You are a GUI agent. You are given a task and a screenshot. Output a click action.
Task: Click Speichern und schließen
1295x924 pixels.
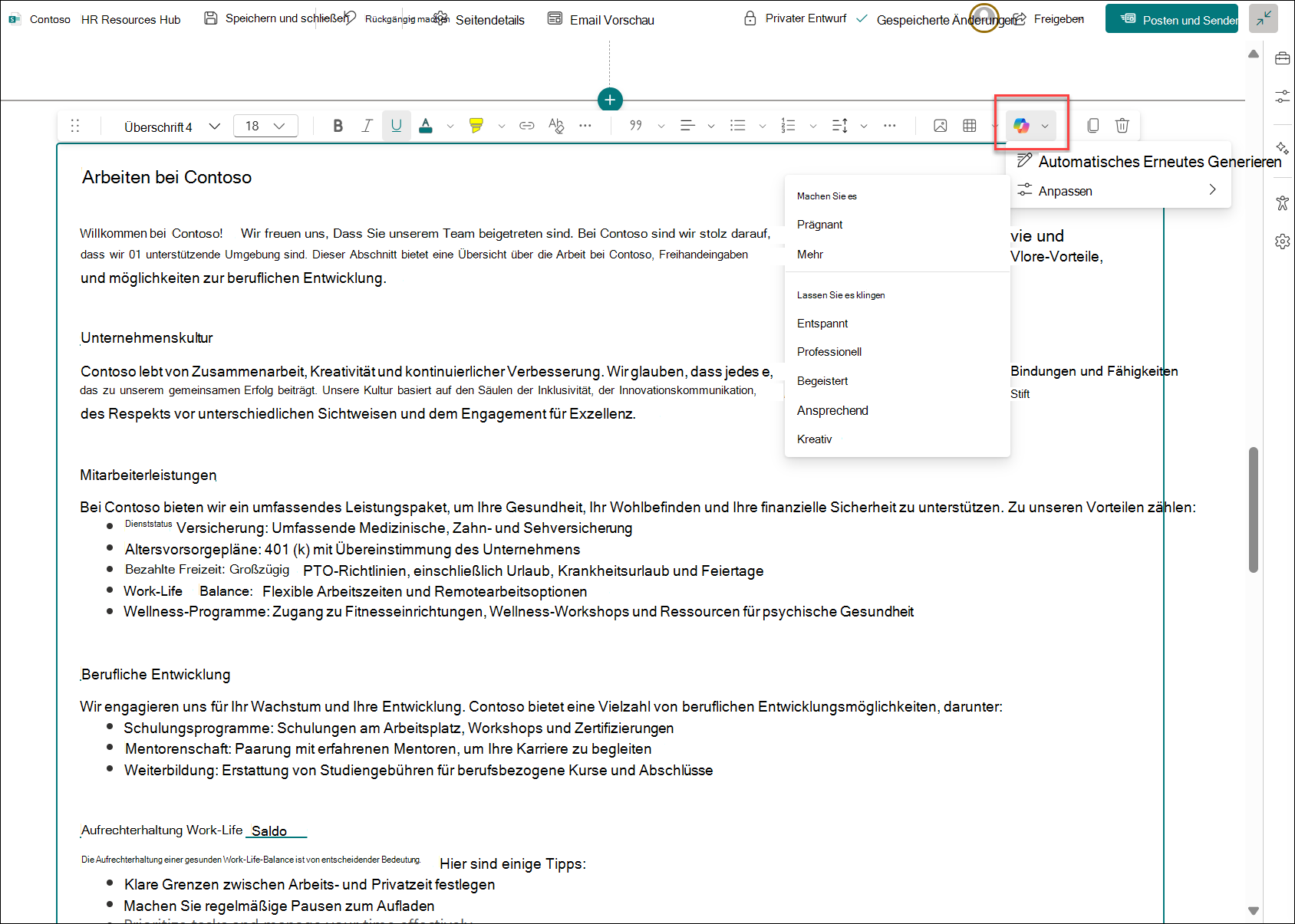(276, 18)
